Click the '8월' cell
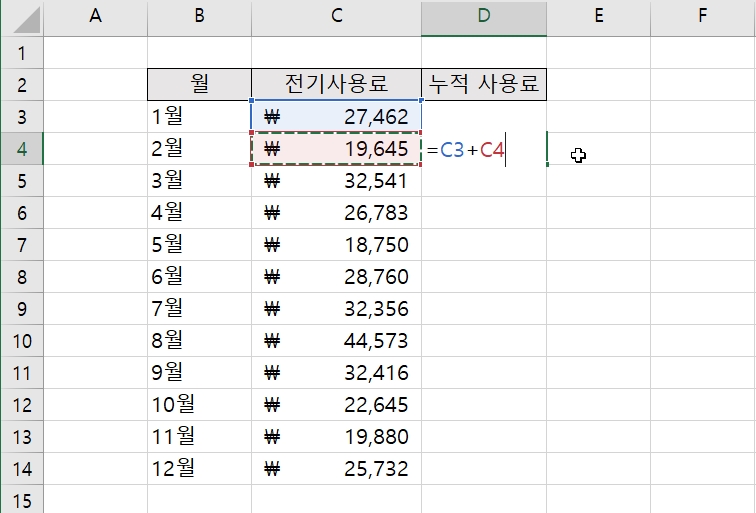Viewport: 756px width, 513px height. [x=199, y=341]
